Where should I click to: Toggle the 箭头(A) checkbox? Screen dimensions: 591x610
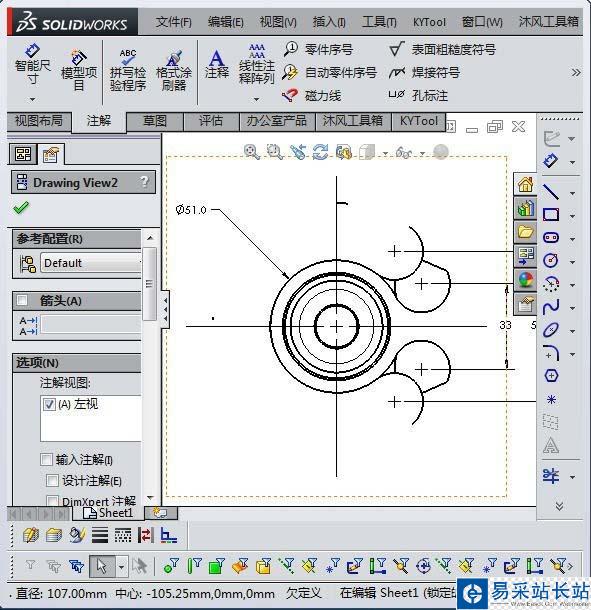click(22, 300)
